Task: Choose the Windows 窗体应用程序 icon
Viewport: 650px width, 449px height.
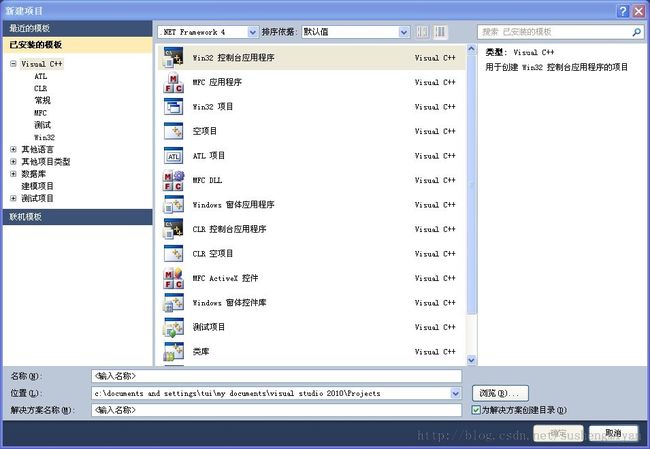Action: click(x=173, y=204)
